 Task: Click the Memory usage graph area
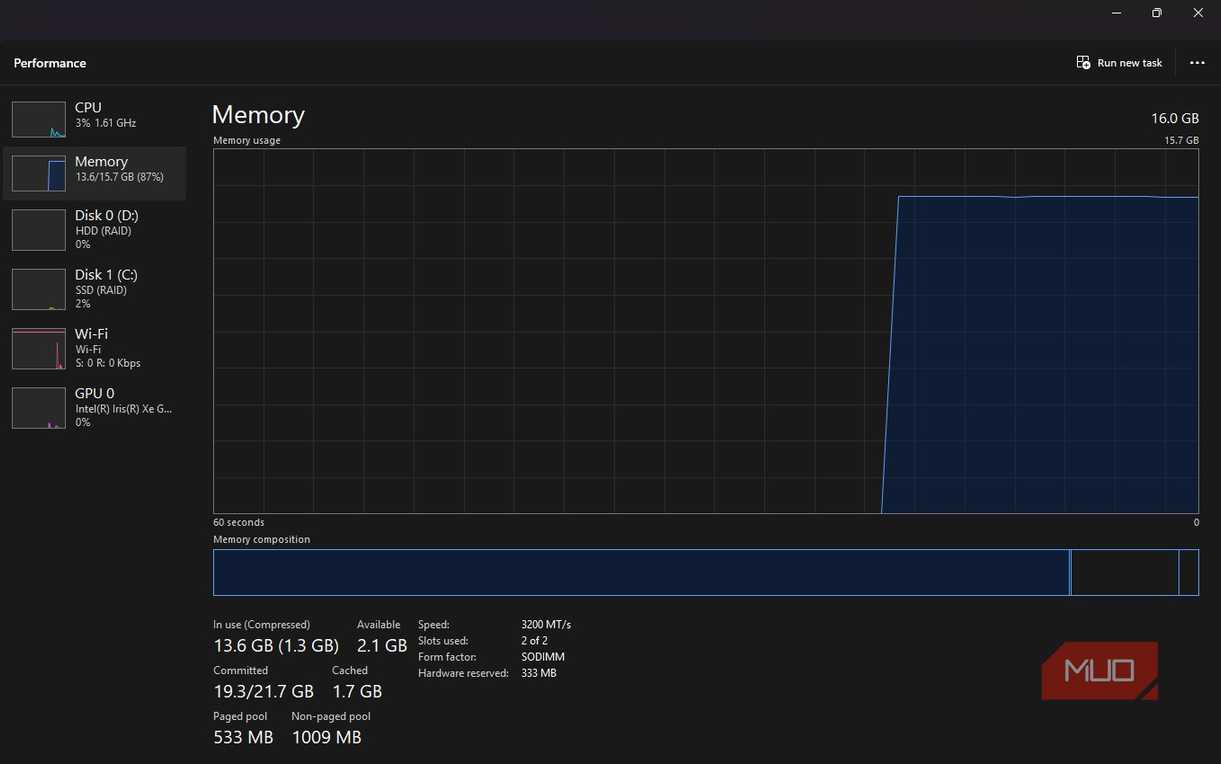tap(705, 331)
